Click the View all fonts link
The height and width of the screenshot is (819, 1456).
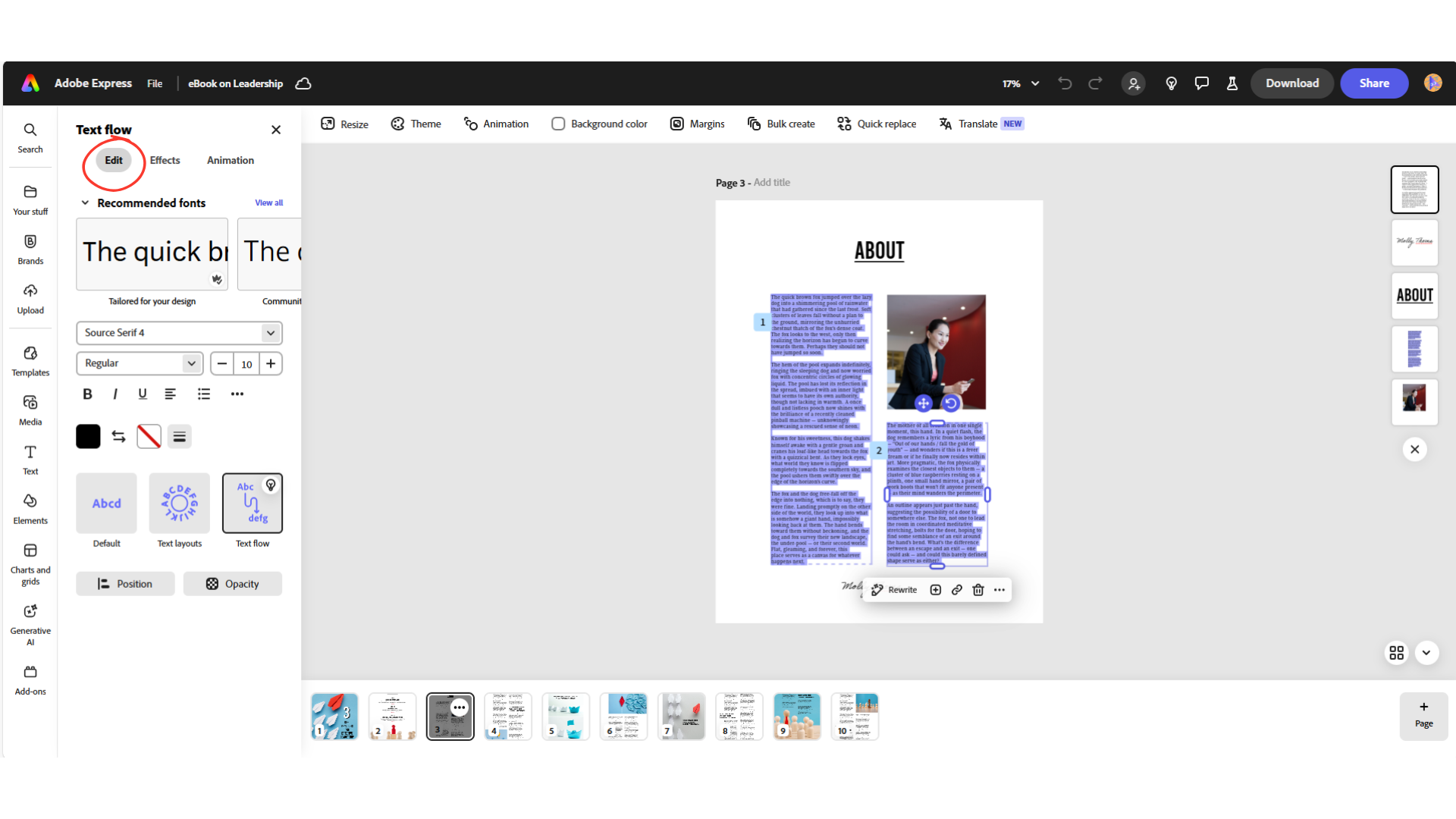[269, 202]
